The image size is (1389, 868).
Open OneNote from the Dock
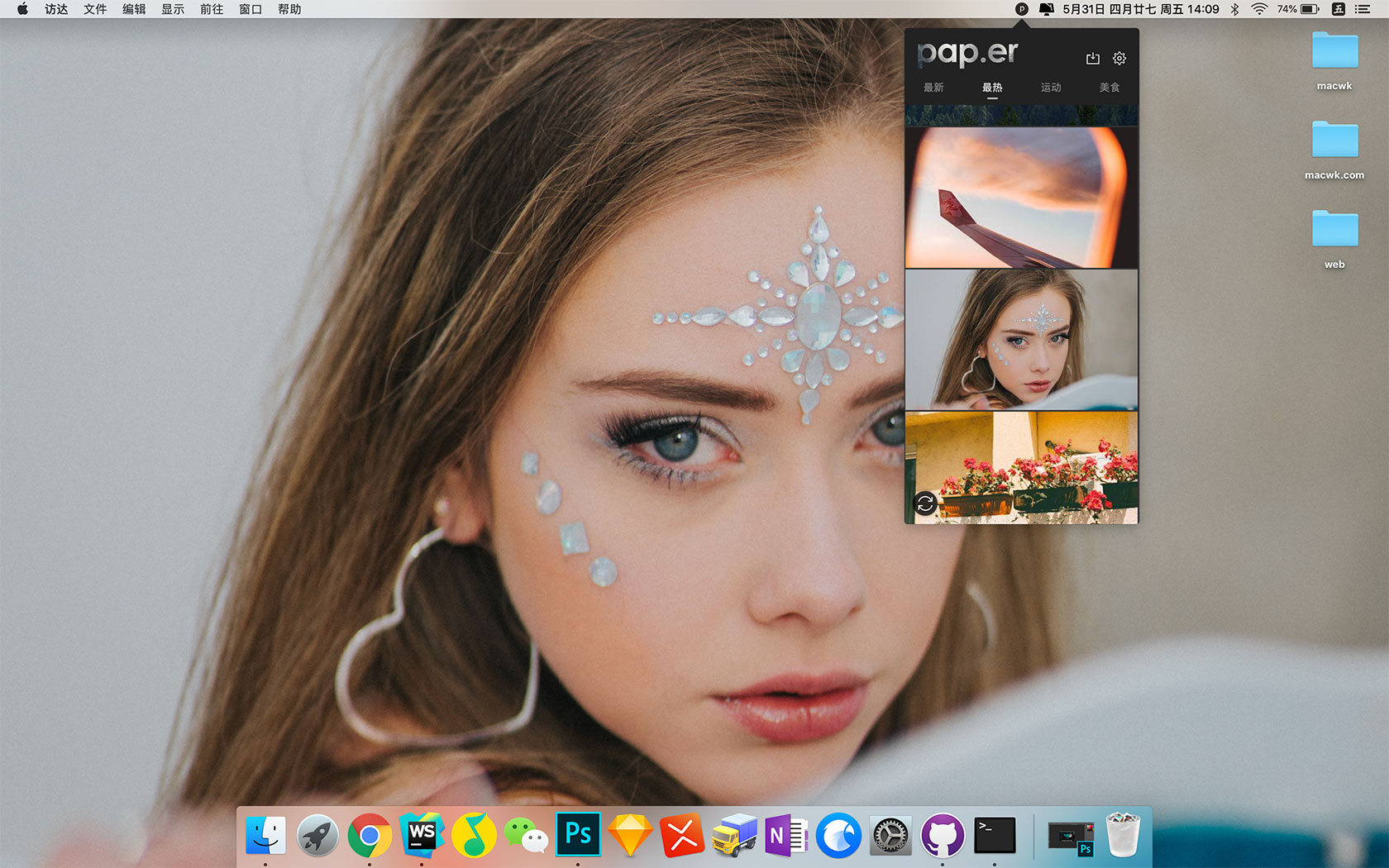[x=786, y=836]
